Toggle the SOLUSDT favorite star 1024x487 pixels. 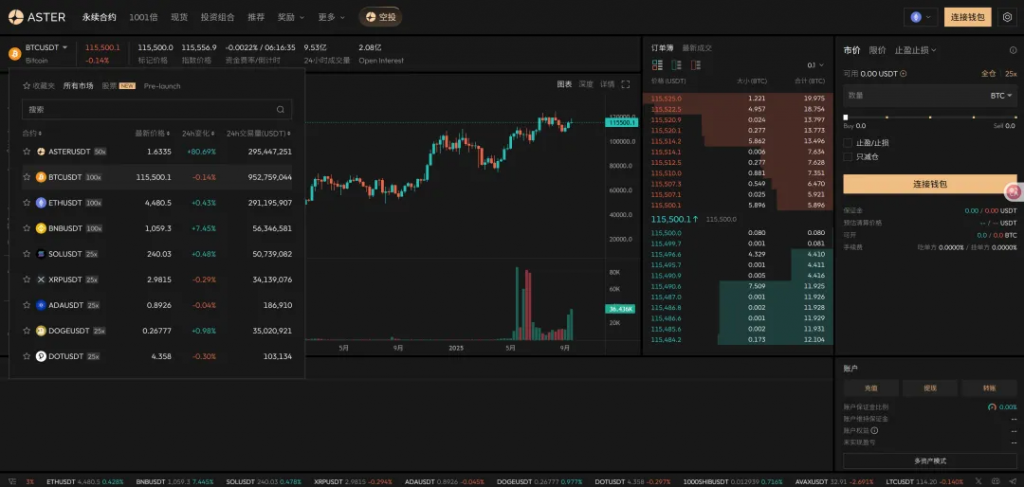[27, 254]
